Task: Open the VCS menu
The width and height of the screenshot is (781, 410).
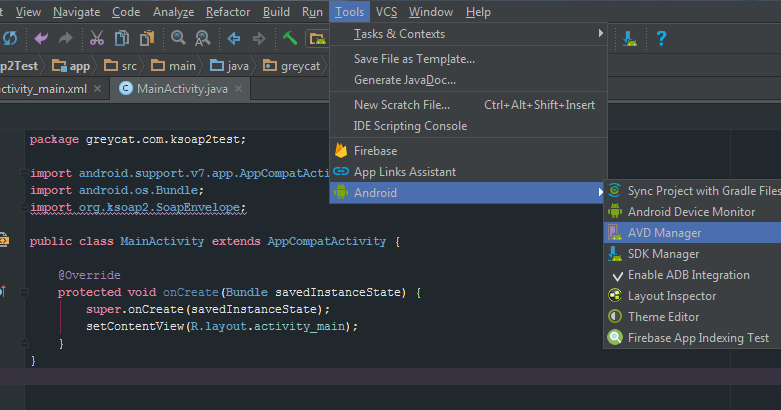Action: tap(387, 12)
